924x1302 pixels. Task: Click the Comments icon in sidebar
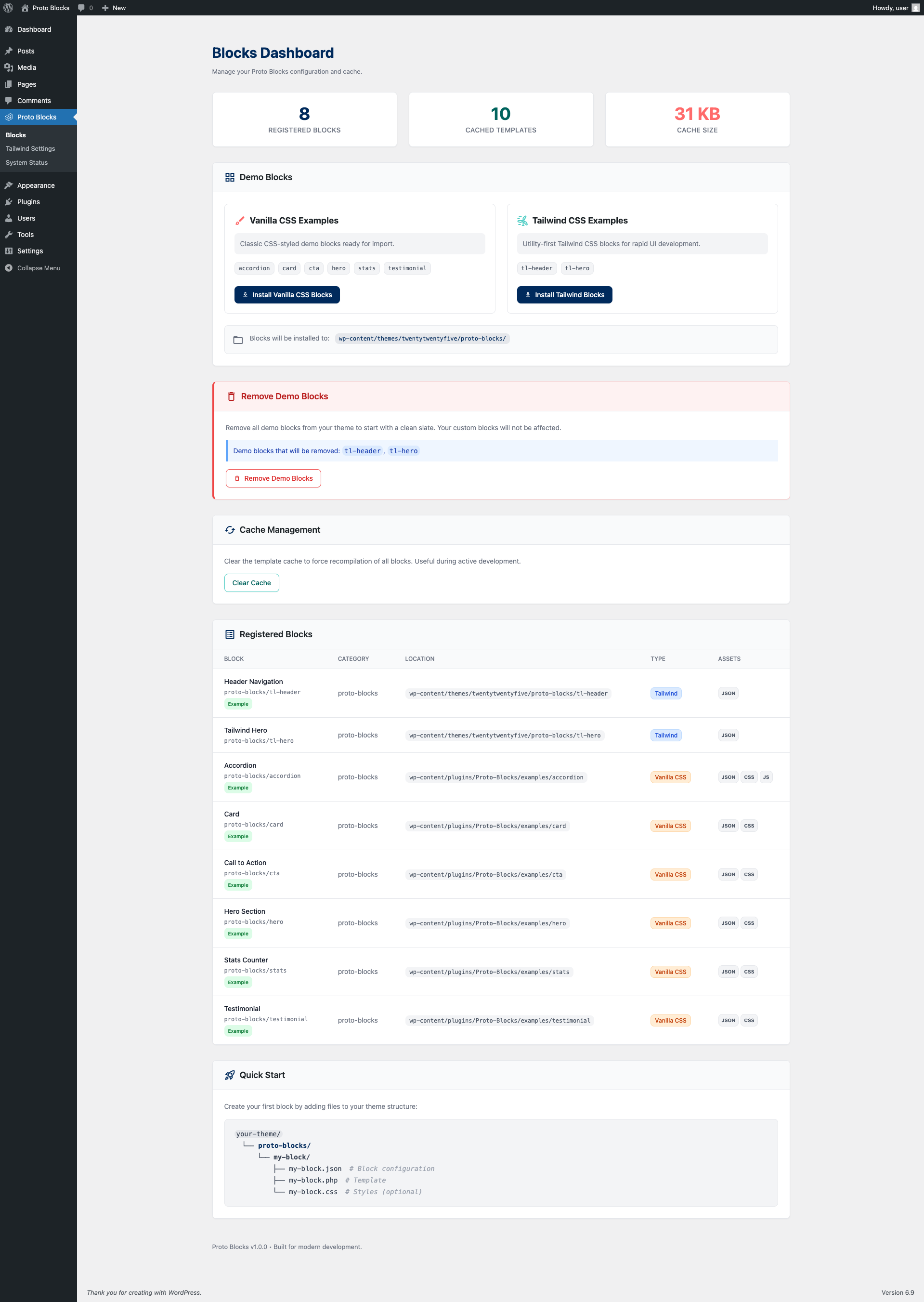pos(9,101)
